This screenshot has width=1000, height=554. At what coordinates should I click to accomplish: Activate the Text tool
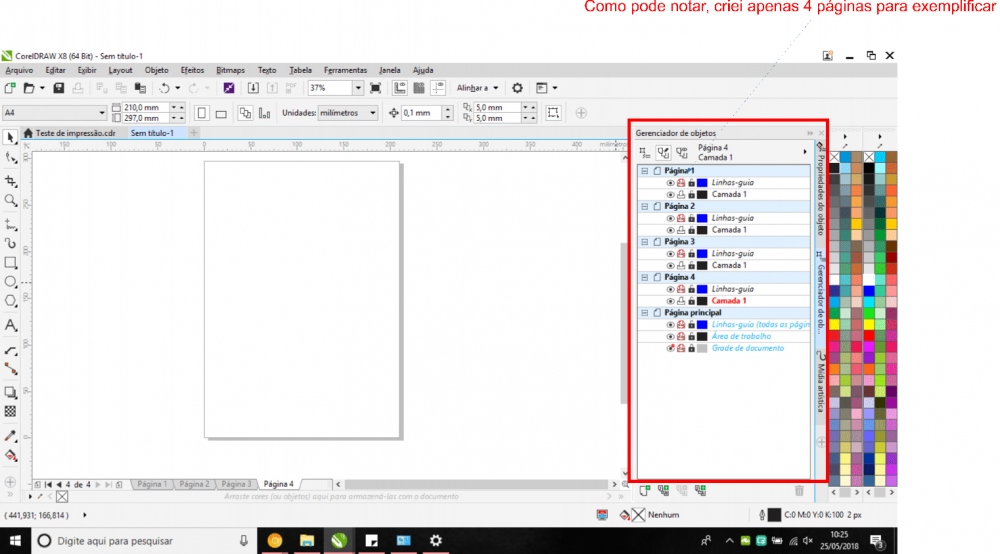(x=11, y=325)
